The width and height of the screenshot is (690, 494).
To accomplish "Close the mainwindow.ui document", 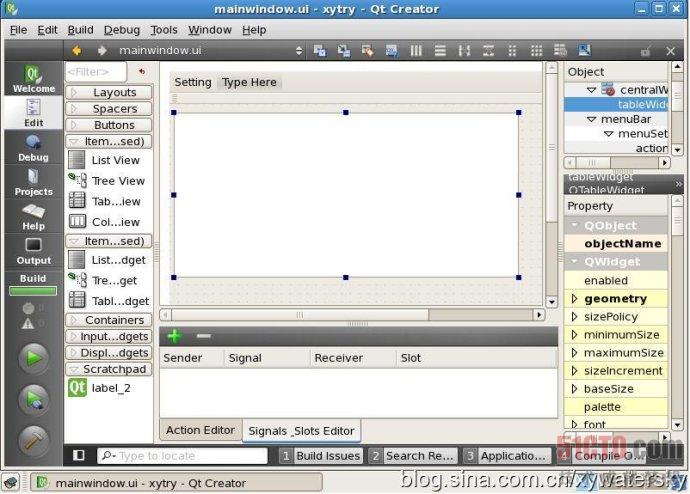I will coord(670,51).
